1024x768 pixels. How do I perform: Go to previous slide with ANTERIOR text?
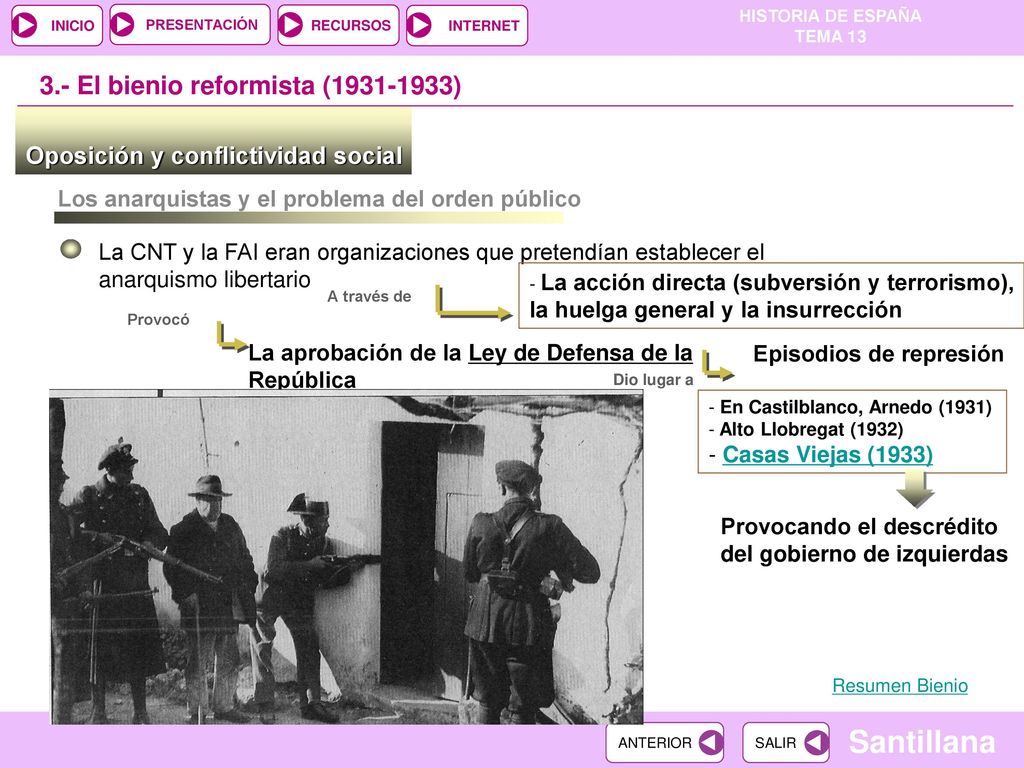[654, 743]
